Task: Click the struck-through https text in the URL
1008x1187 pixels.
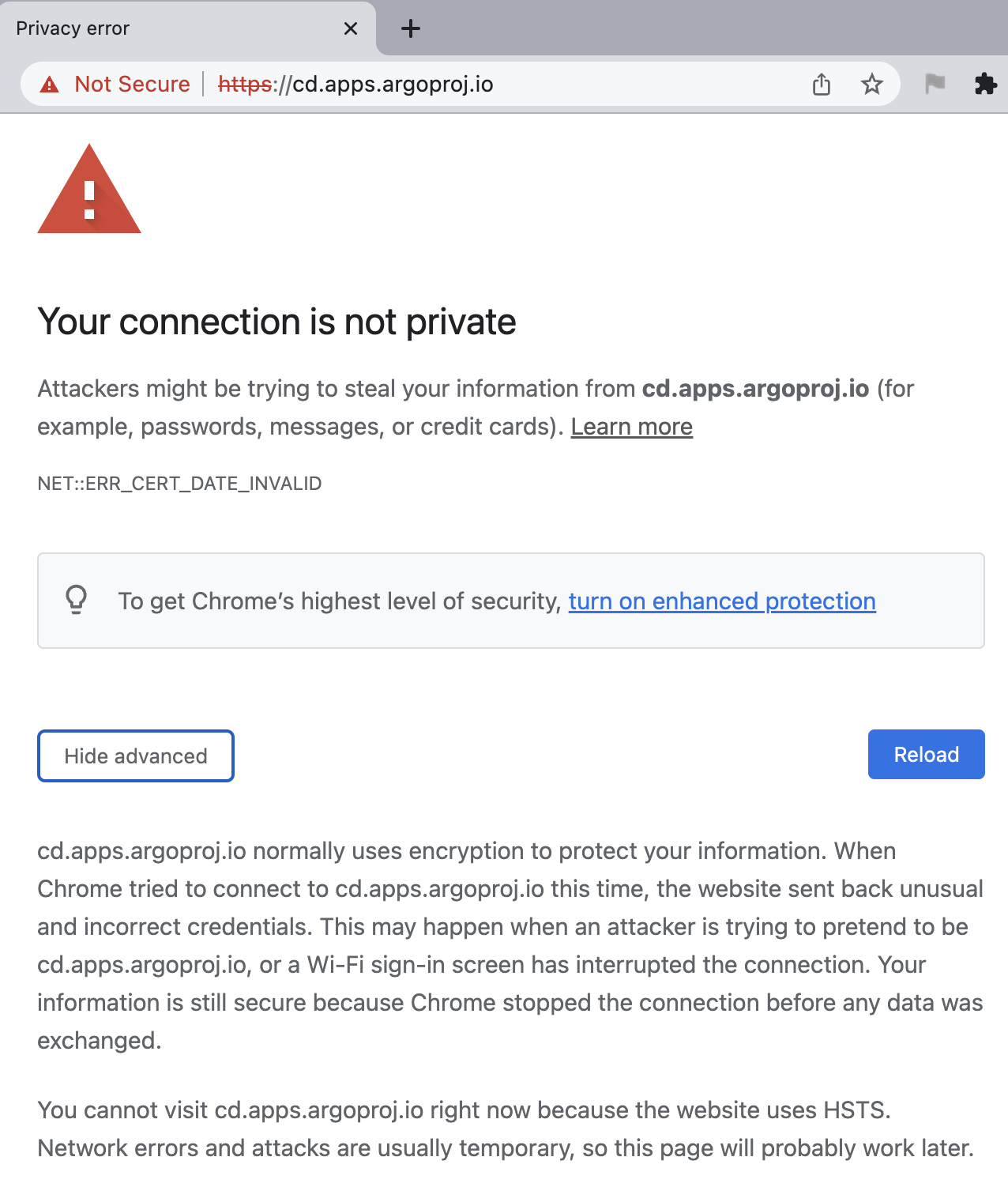Action: (245, 85)
